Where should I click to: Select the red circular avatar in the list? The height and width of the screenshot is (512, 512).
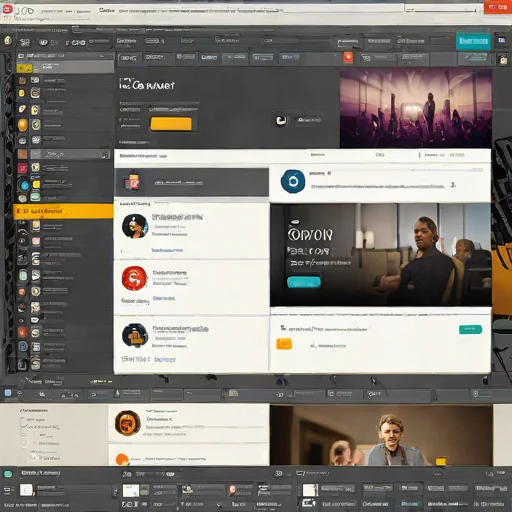134,278
